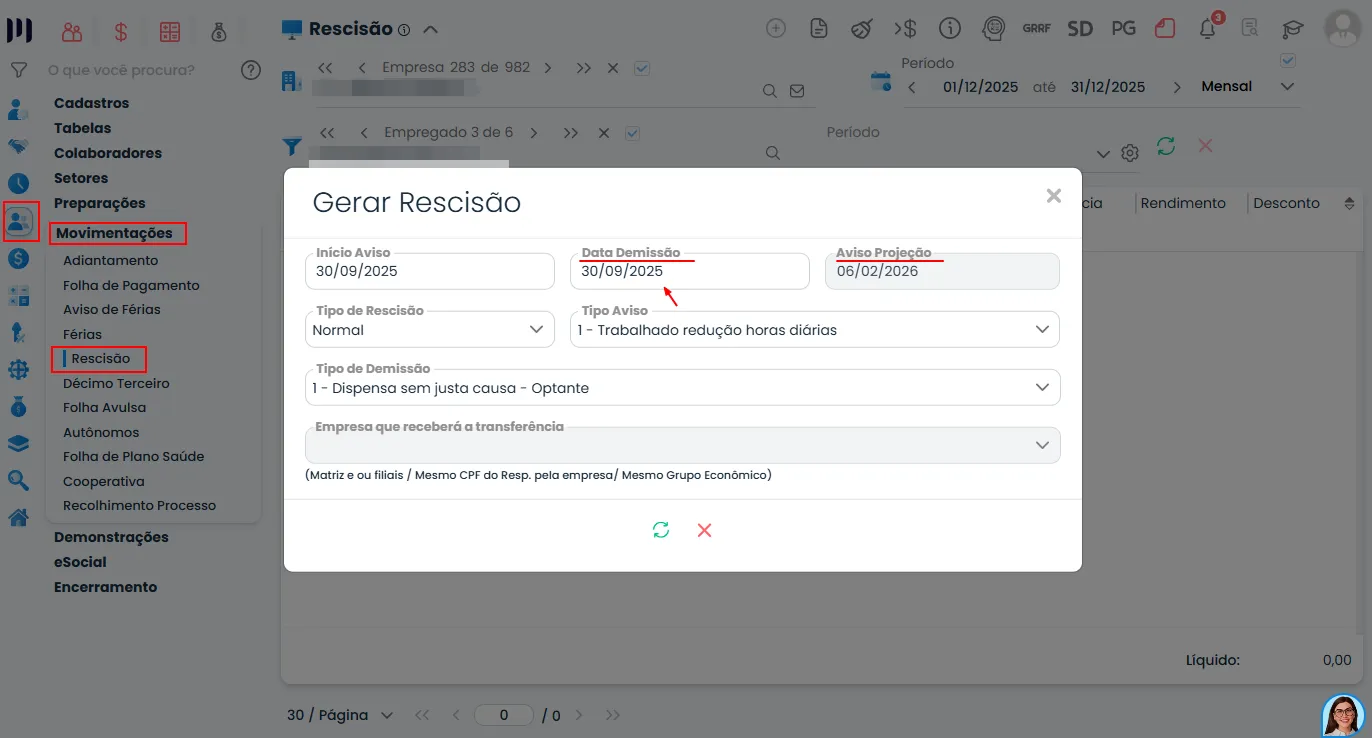Click the broom cleanup icon in the toolbar
Viewport: 1372px width, 738px height.
[862, 29]
